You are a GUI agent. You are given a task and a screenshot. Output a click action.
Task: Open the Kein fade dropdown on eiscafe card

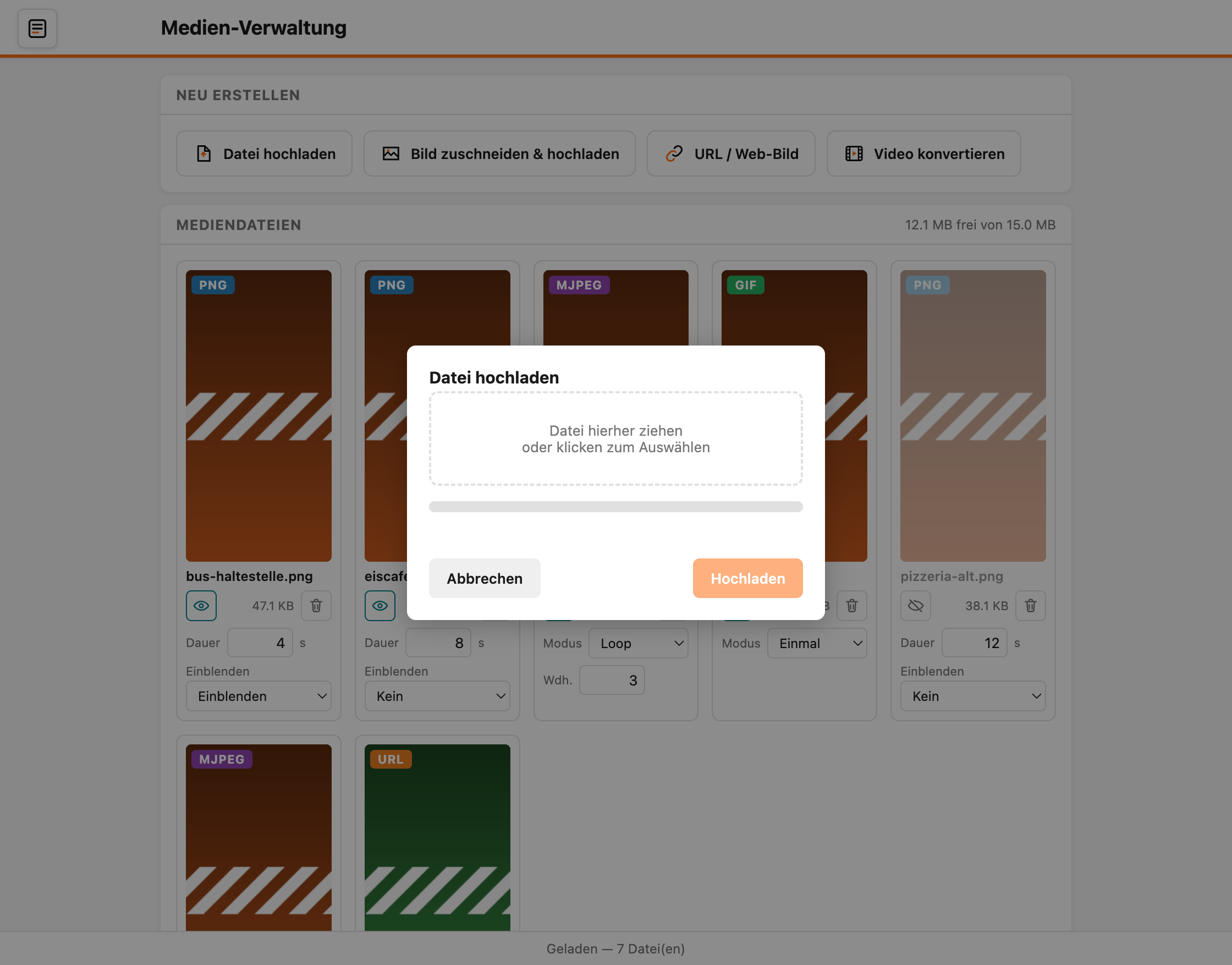pos(437,696)
